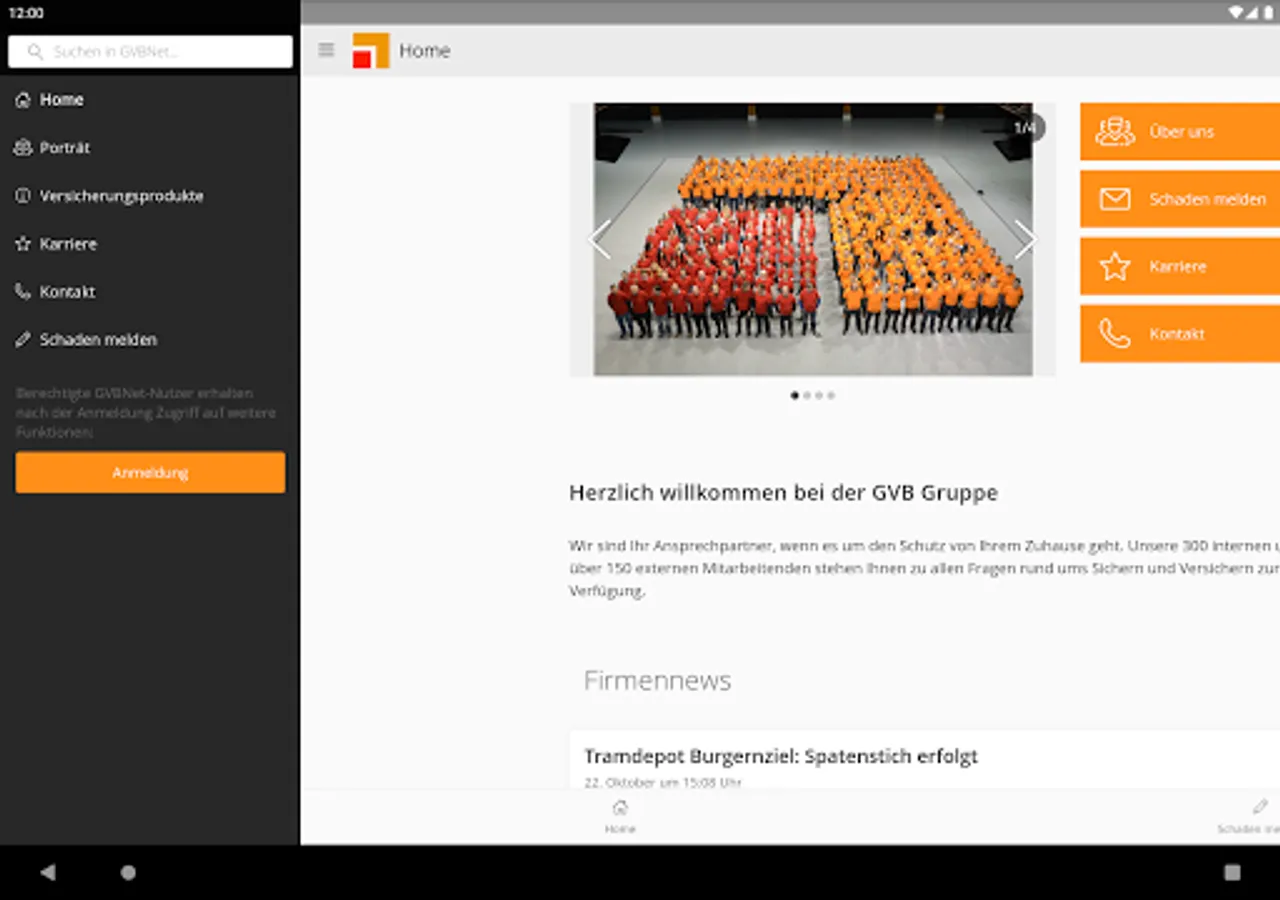Click the 12:00 clock in status bar
The image size is (1280, 900).
click(x=26, y=13)
